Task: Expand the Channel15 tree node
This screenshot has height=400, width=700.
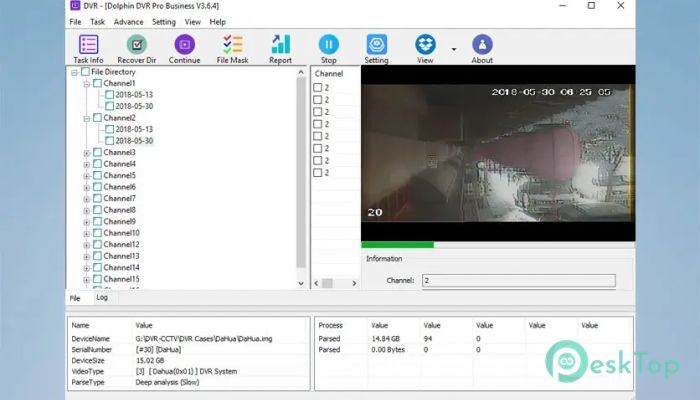Action: click(x=87, y=280)
